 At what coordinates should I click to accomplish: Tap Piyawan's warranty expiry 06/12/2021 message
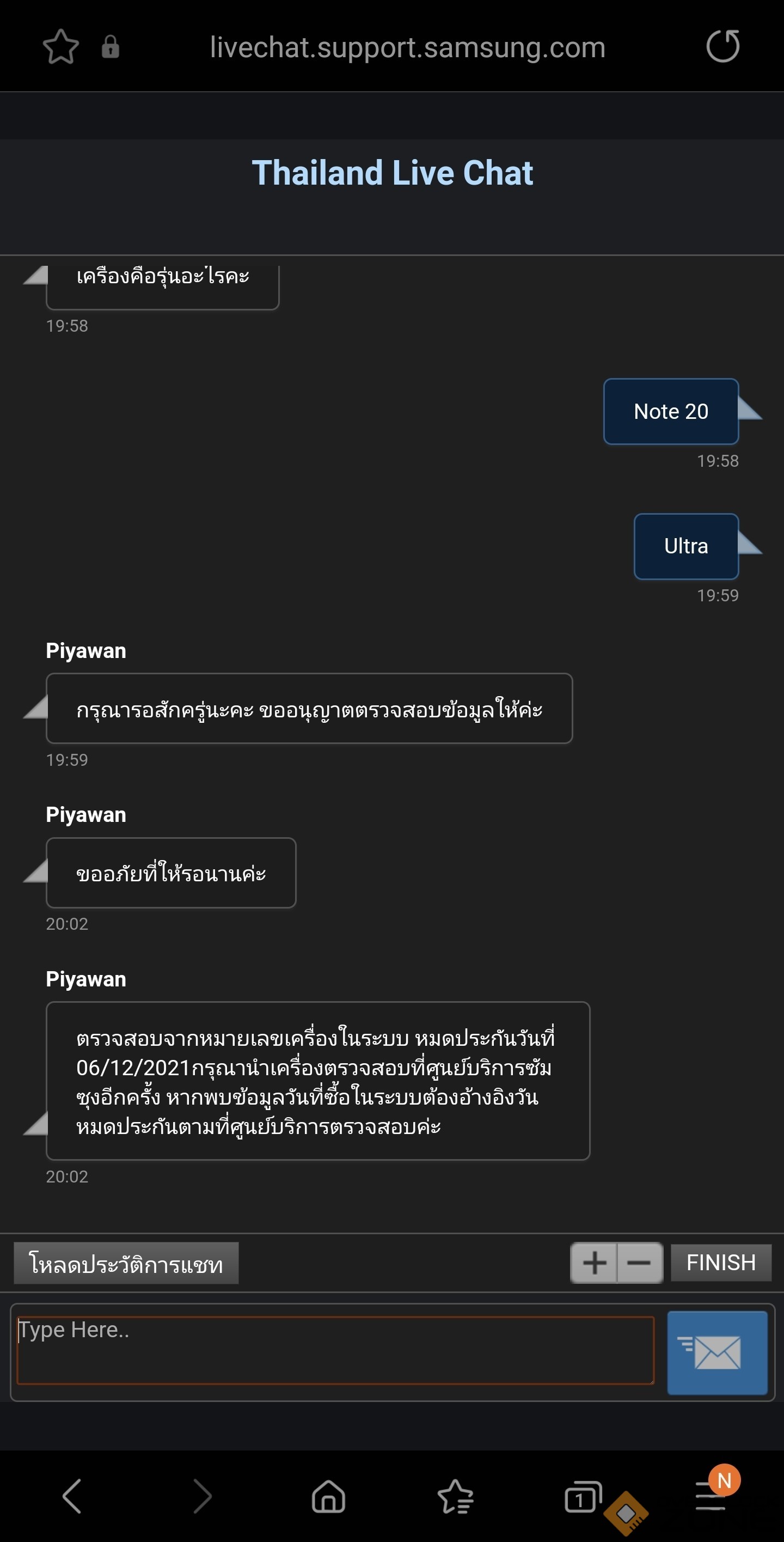point(318,1081)
